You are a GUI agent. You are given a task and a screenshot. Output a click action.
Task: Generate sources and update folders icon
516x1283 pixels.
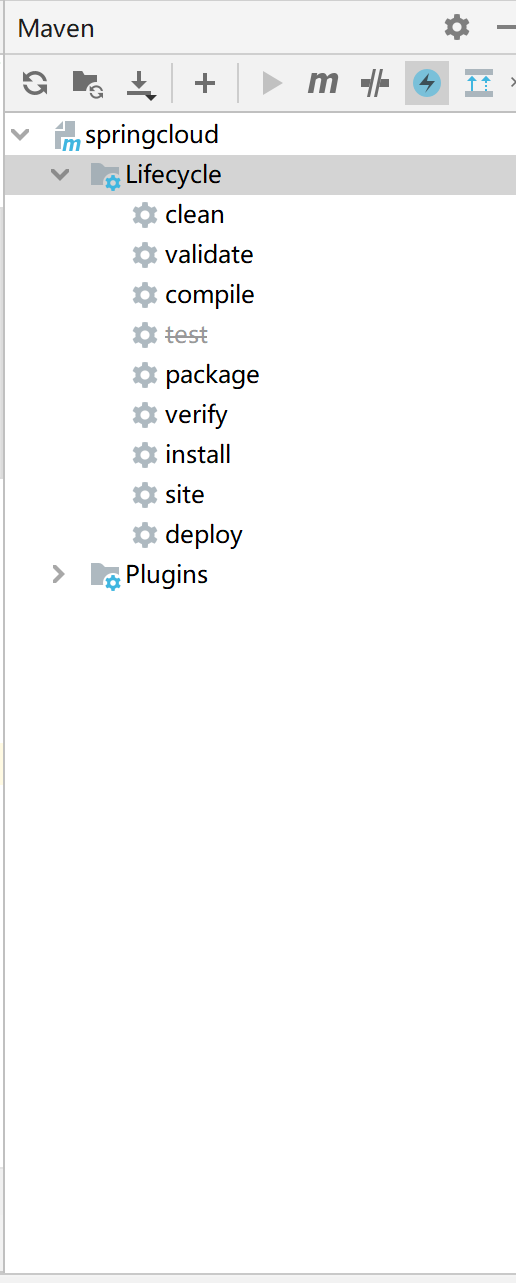pos(88,83)
